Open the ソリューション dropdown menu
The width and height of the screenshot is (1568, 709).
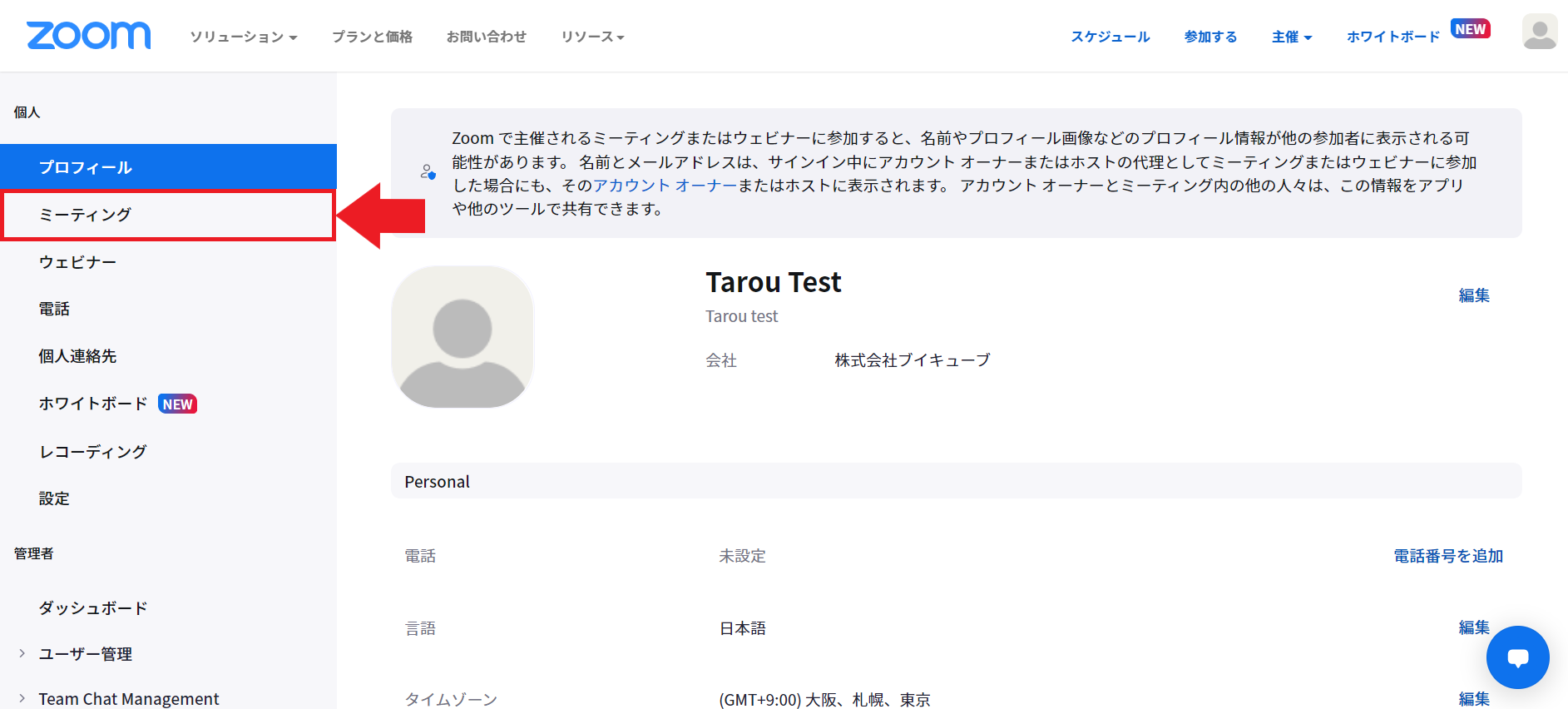point(243,37)
